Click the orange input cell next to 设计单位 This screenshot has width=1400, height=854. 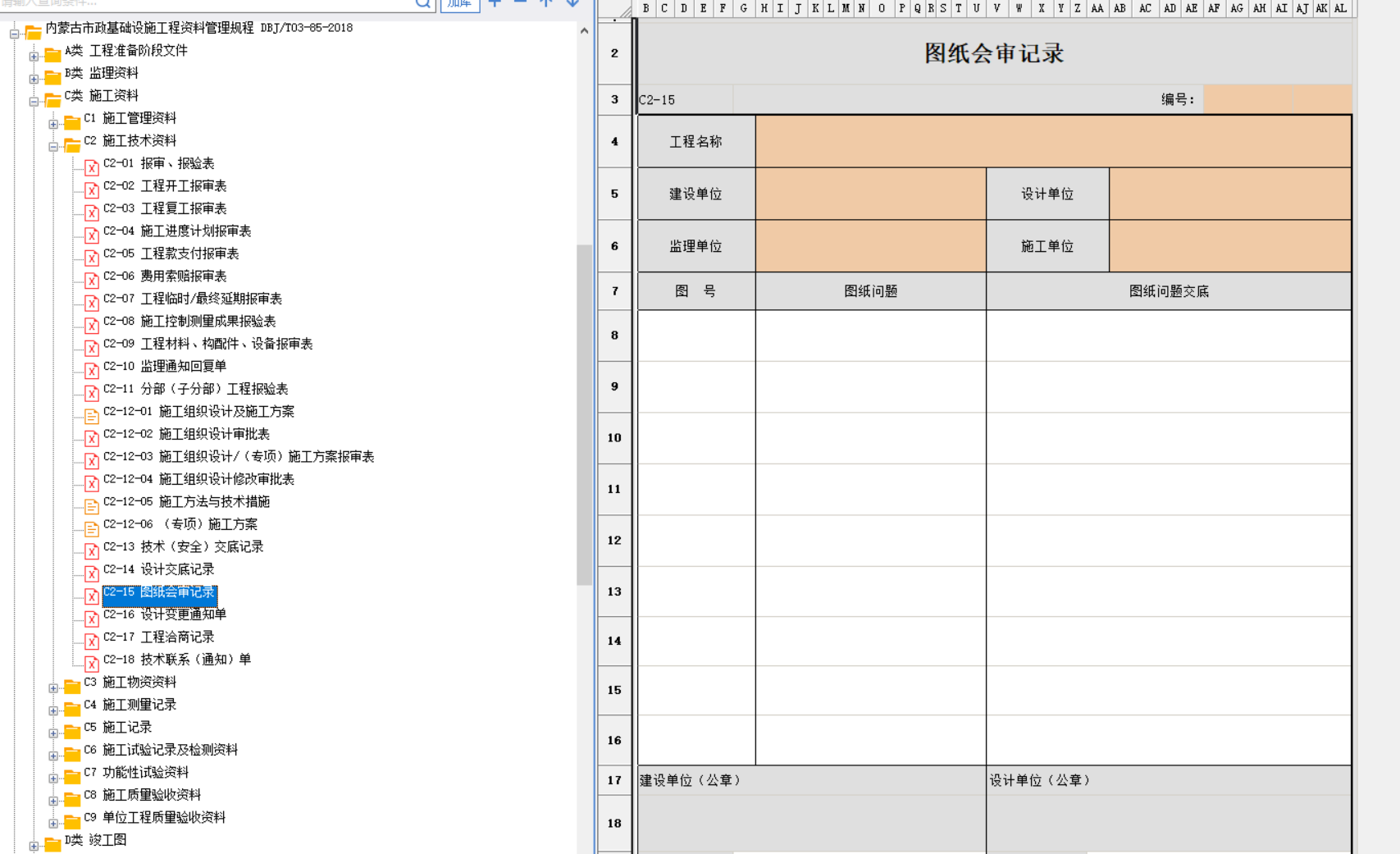[1229, 194]
